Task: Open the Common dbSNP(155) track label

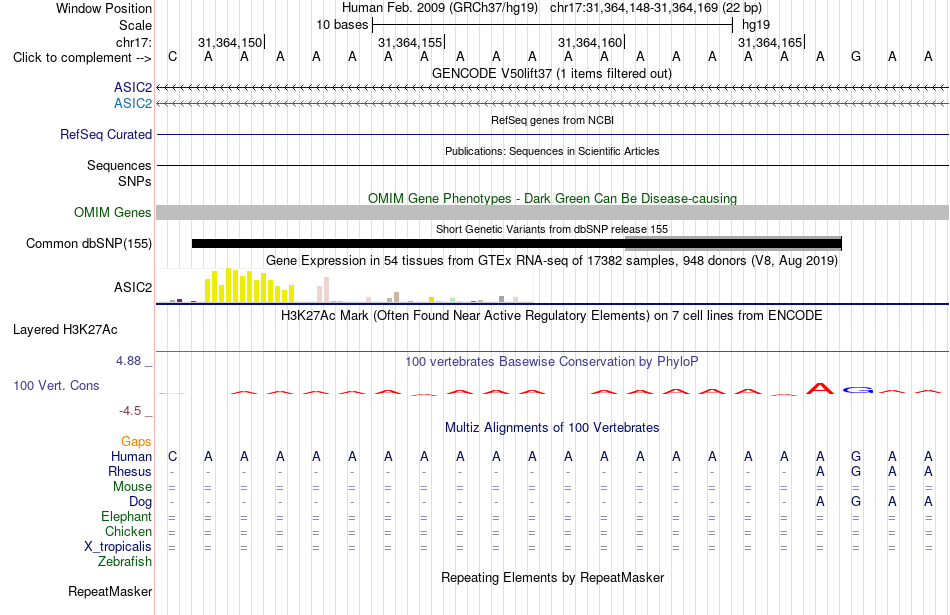Action: (88, 244)
